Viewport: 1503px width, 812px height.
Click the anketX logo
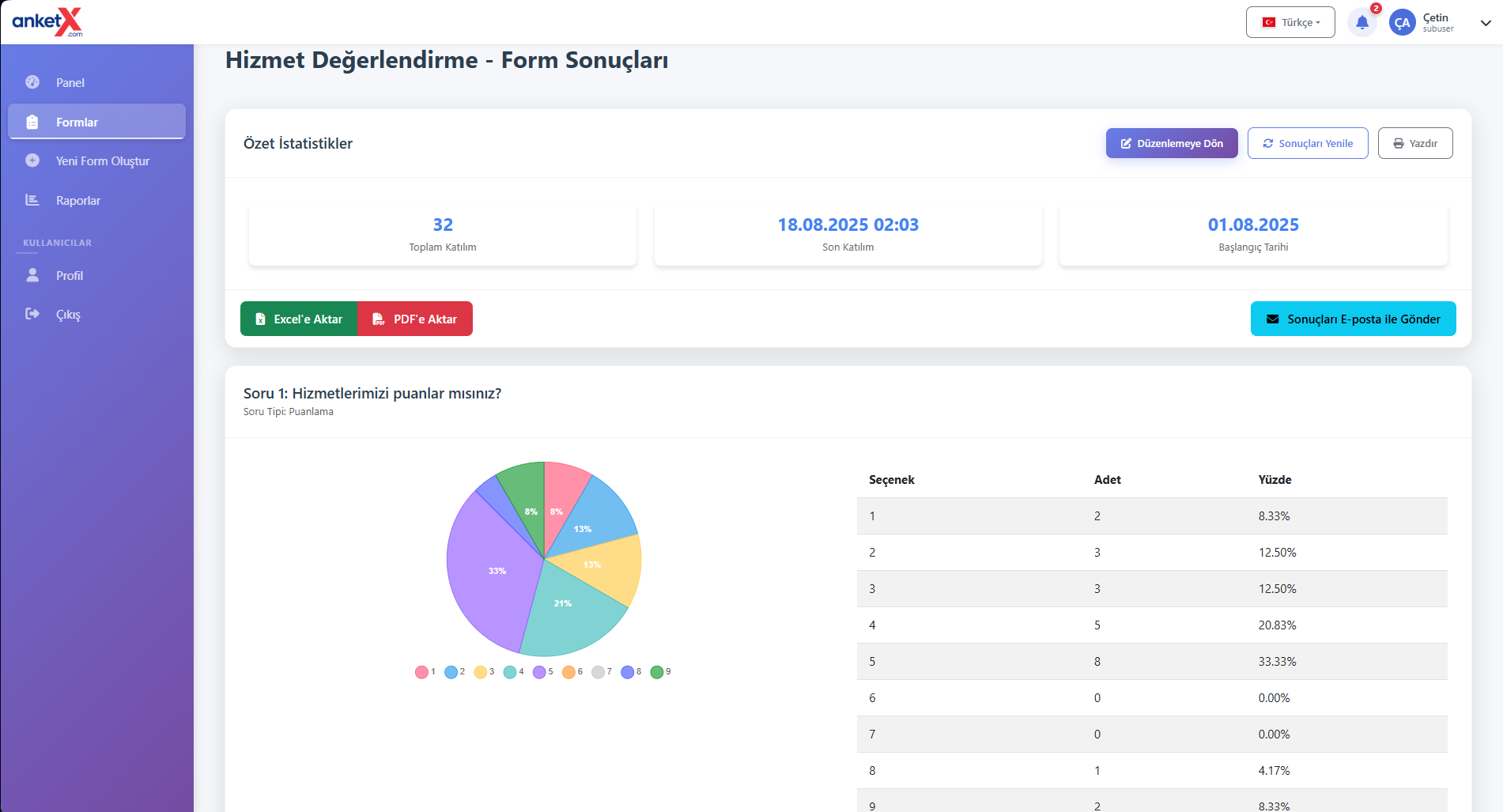tap(47, 22)
